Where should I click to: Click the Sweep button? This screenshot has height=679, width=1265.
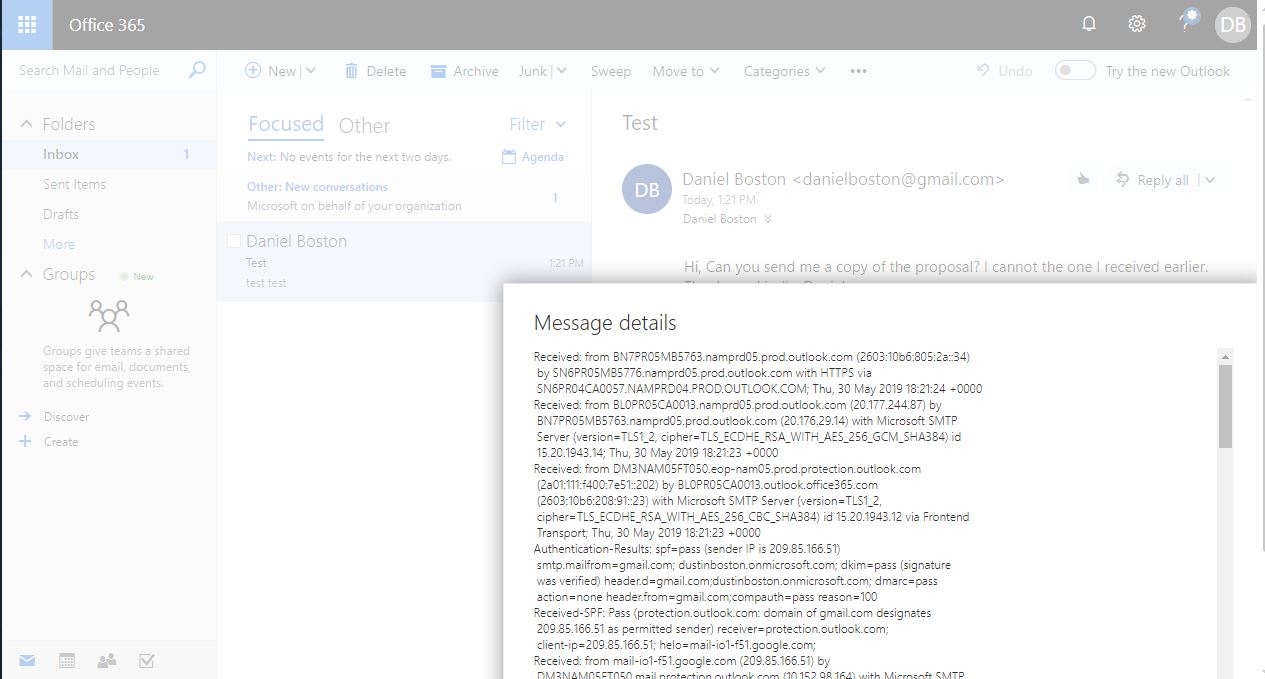click(x=610, y=71)
